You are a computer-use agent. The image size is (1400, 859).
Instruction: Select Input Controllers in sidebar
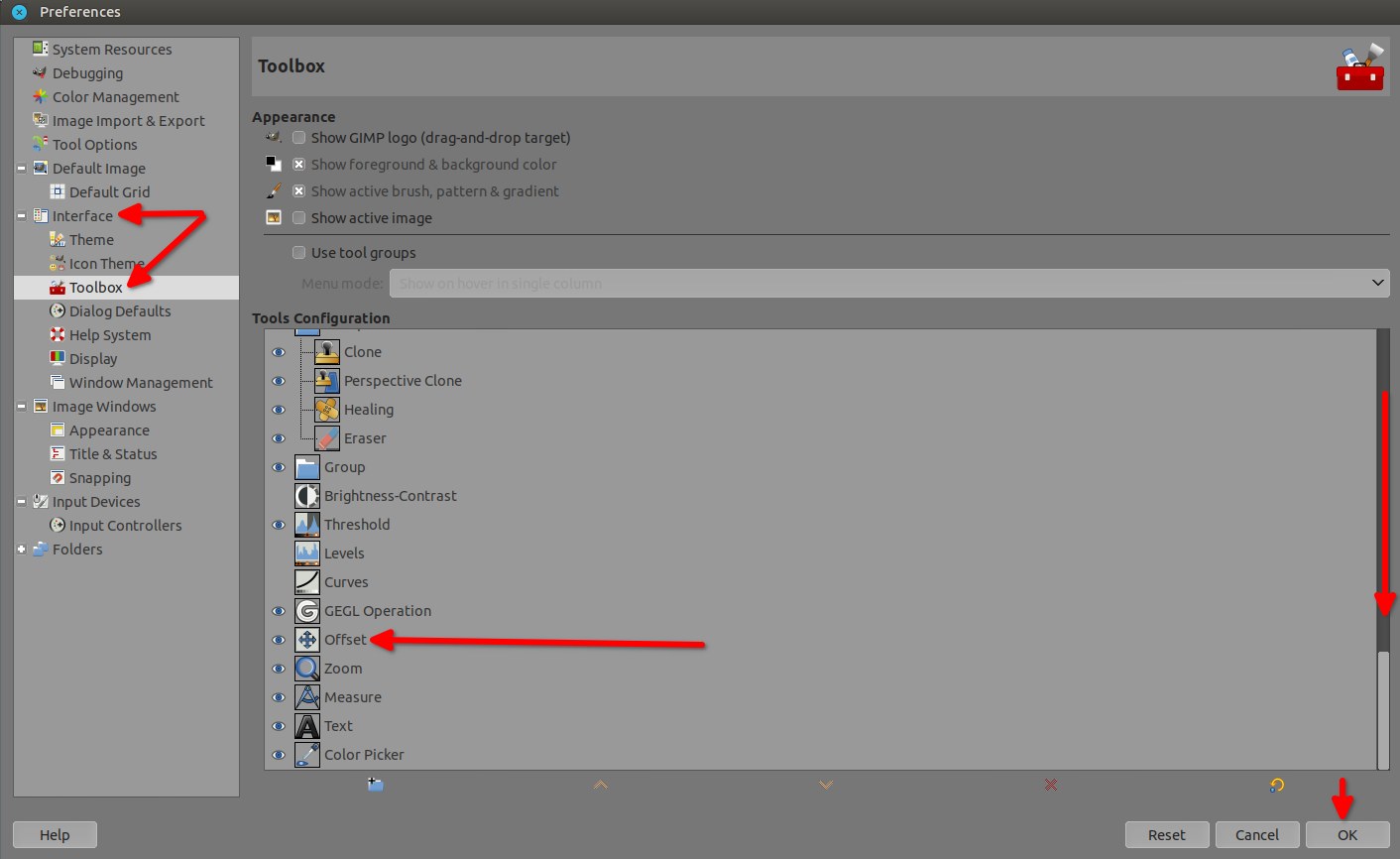coord(126,526)
